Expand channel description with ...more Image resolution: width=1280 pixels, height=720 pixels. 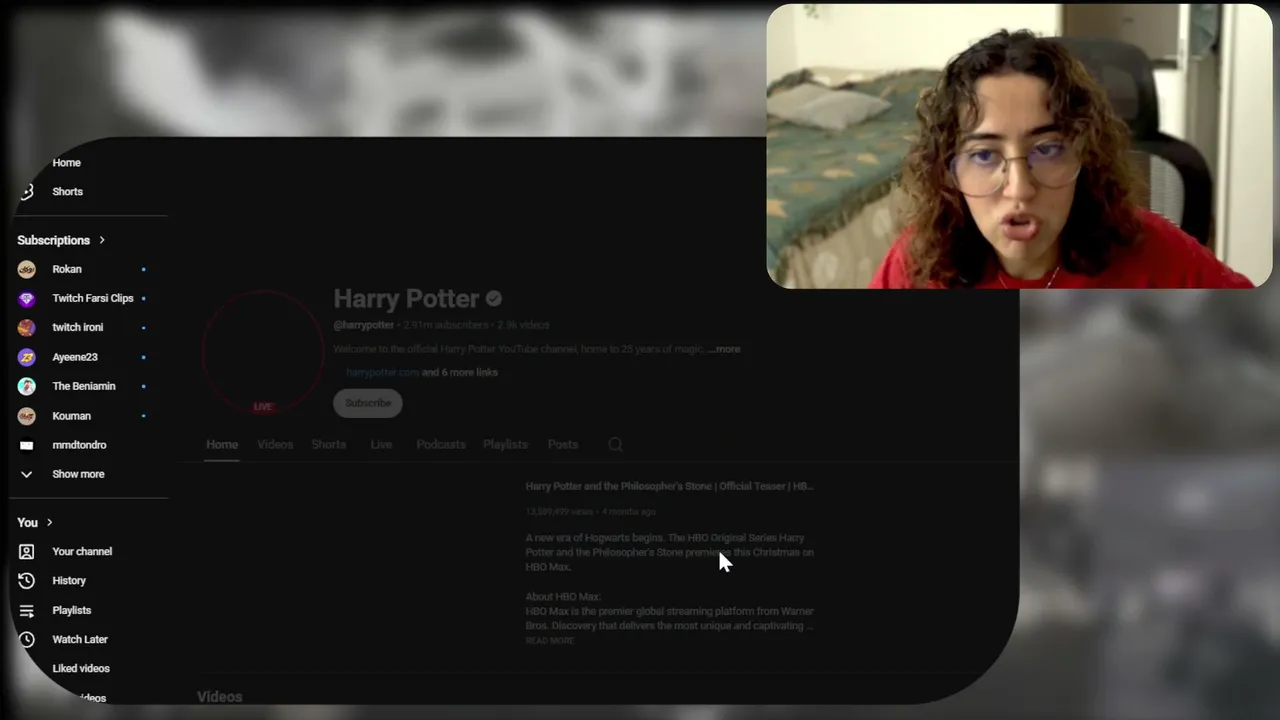724,349
